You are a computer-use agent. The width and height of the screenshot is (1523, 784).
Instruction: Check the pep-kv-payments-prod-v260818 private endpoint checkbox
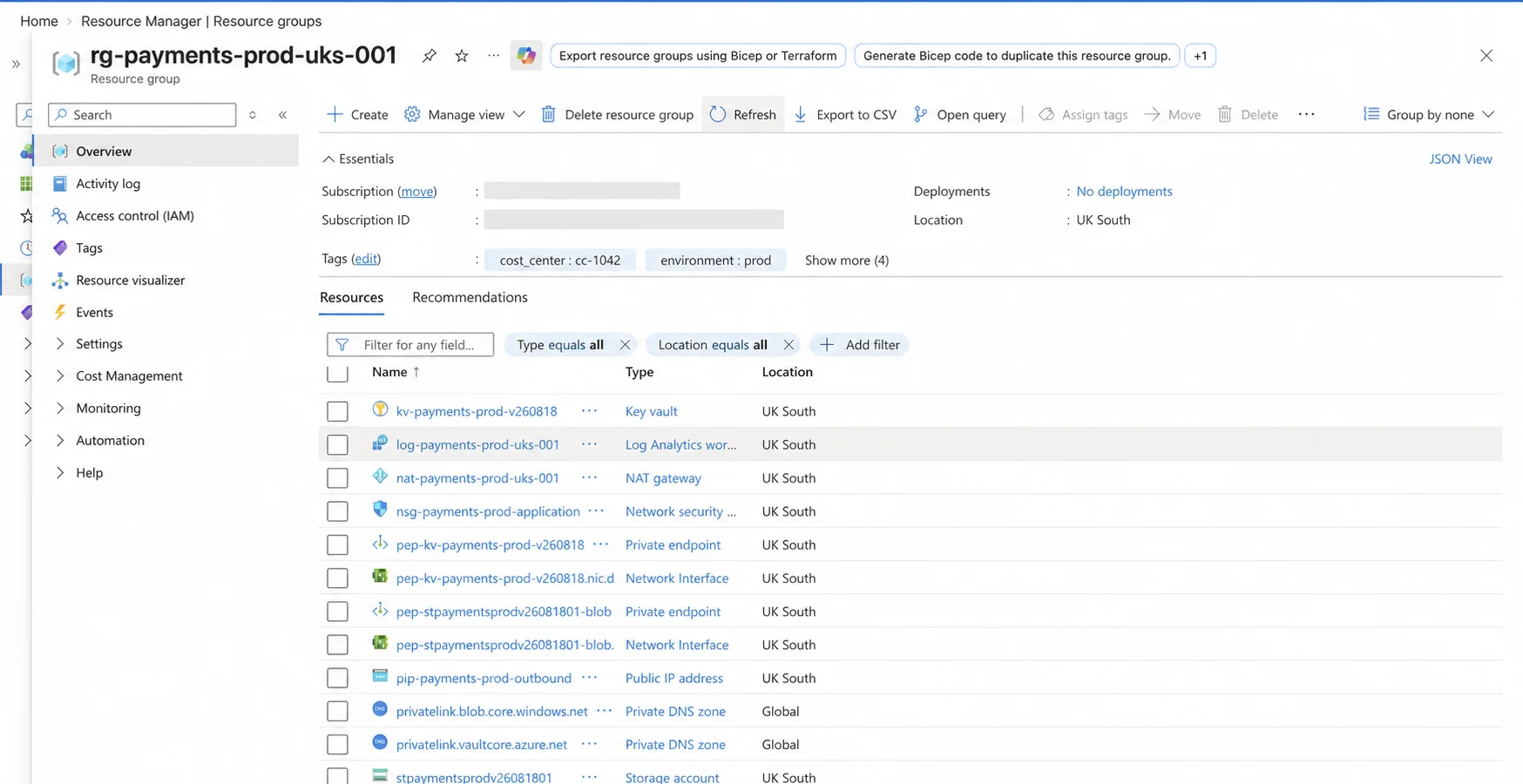pyautogui.click(x=337, y=545)
